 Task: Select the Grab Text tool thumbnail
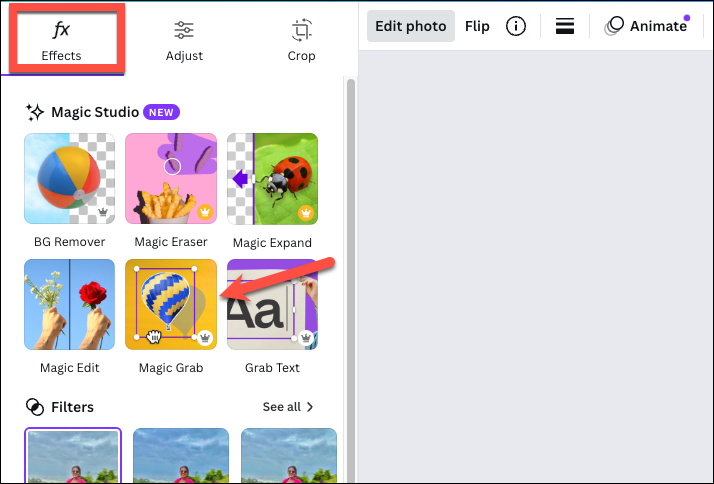click(x=272, y=304)
